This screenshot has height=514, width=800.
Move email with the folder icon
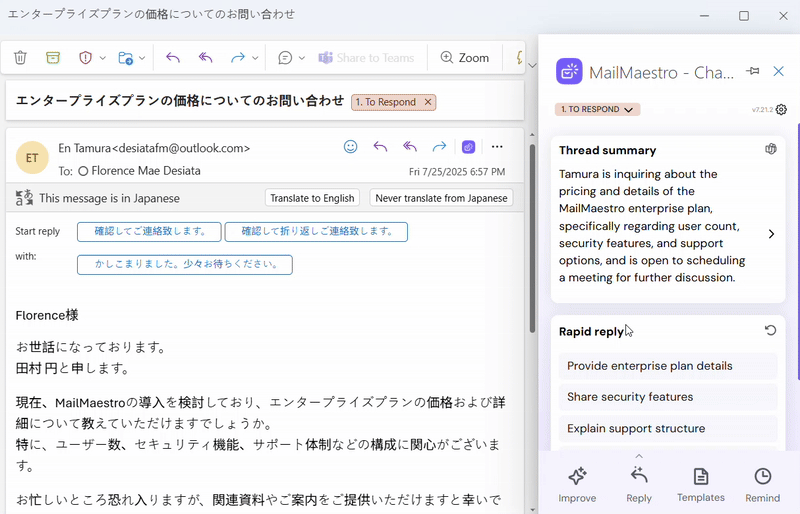126,58
